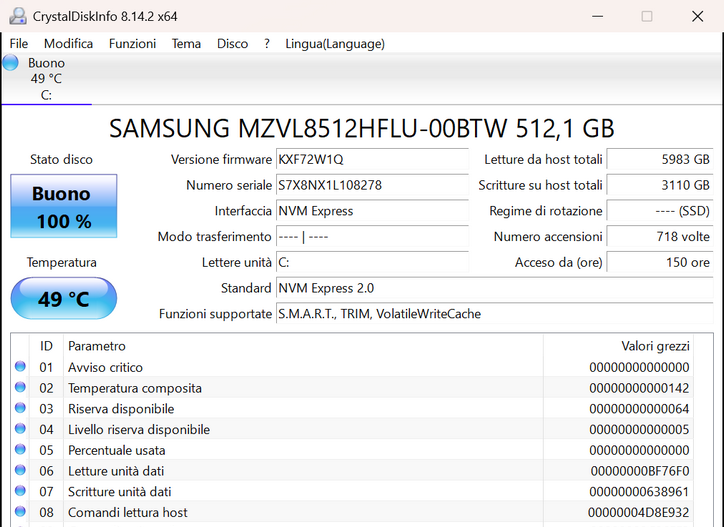Click the Modo trasferimento field
Image resolution: width=724 pixels, height=527 pixels.
[372, 237]
